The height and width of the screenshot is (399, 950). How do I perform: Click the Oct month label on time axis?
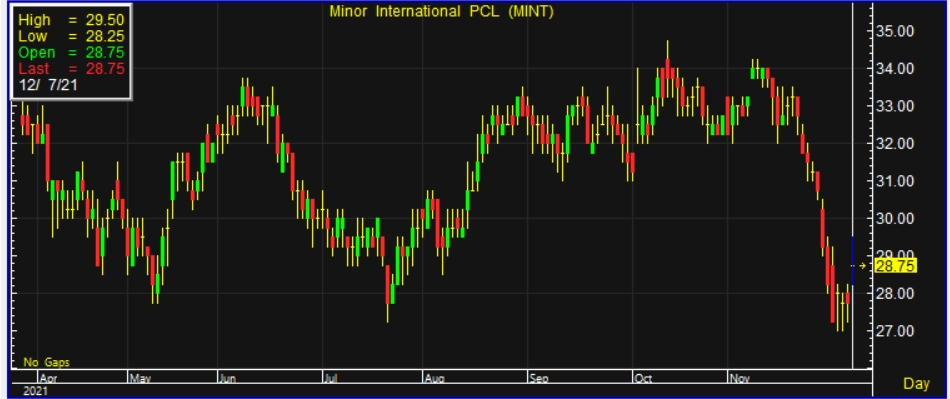point(643,378)
